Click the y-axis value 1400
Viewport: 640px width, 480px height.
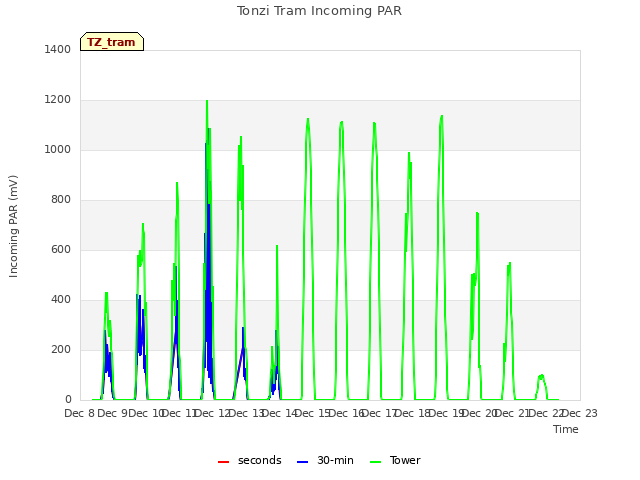(x=58, y=49)
